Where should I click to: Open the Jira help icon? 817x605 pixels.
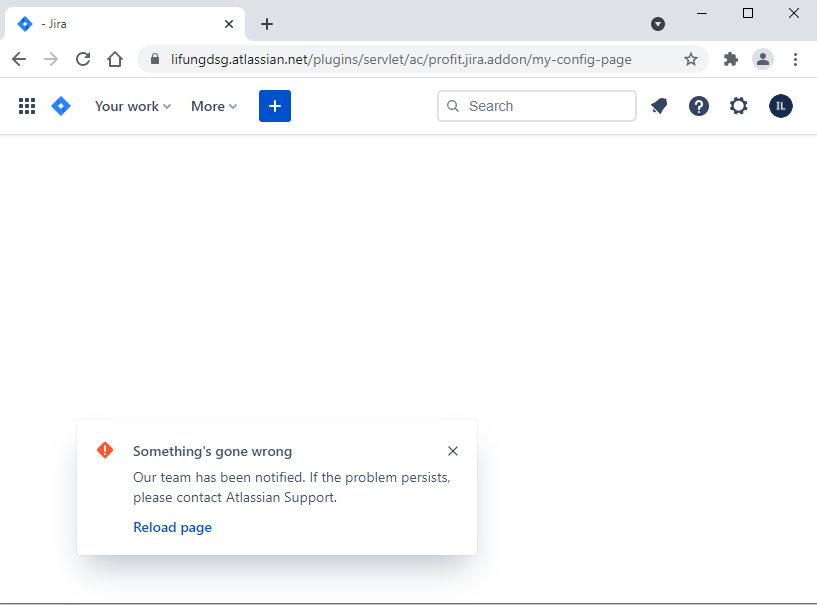point(698,106)
